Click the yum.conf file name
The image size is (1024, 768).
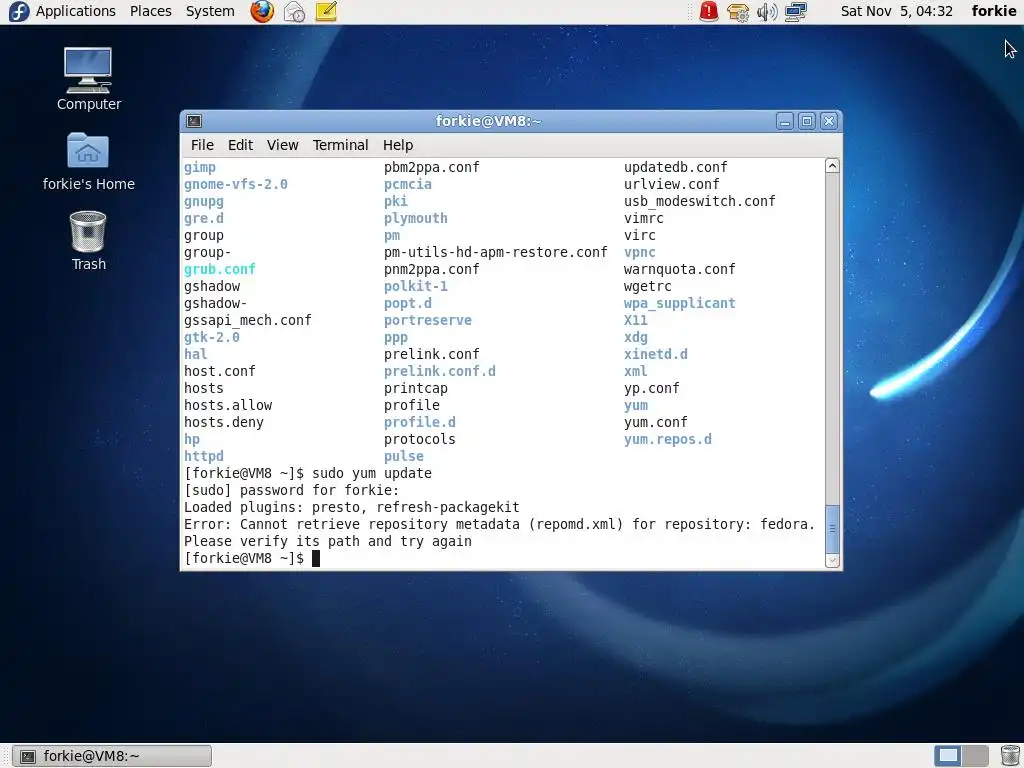[656, 422]
